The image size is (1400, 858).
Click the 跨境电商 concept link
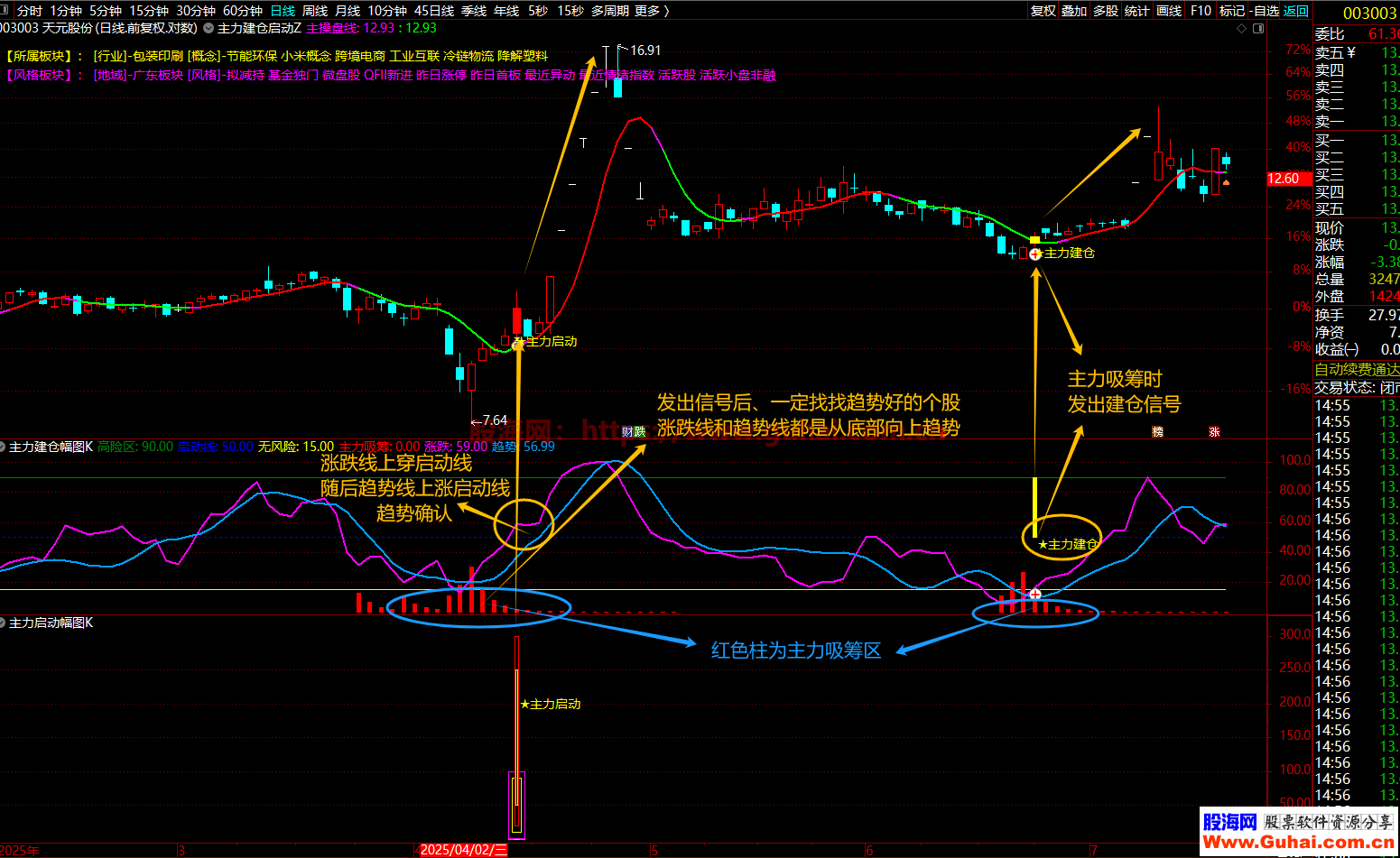point(360,56)
